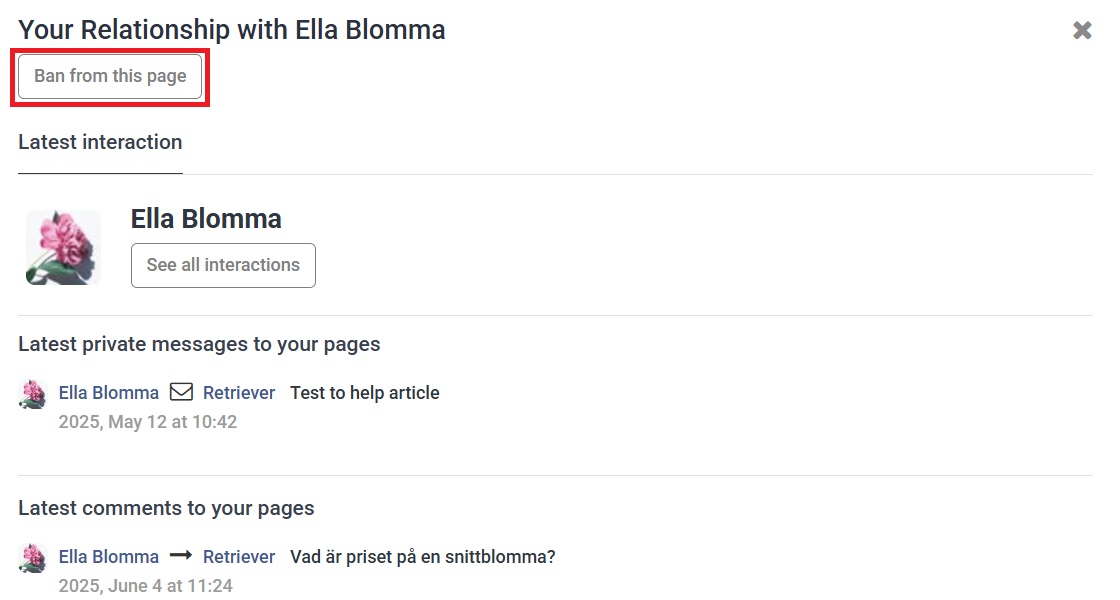Click the June 4 at 11:24 timestamp
Image resolution: width=1120 pixels, height=600 pixels.
[146, 586]
